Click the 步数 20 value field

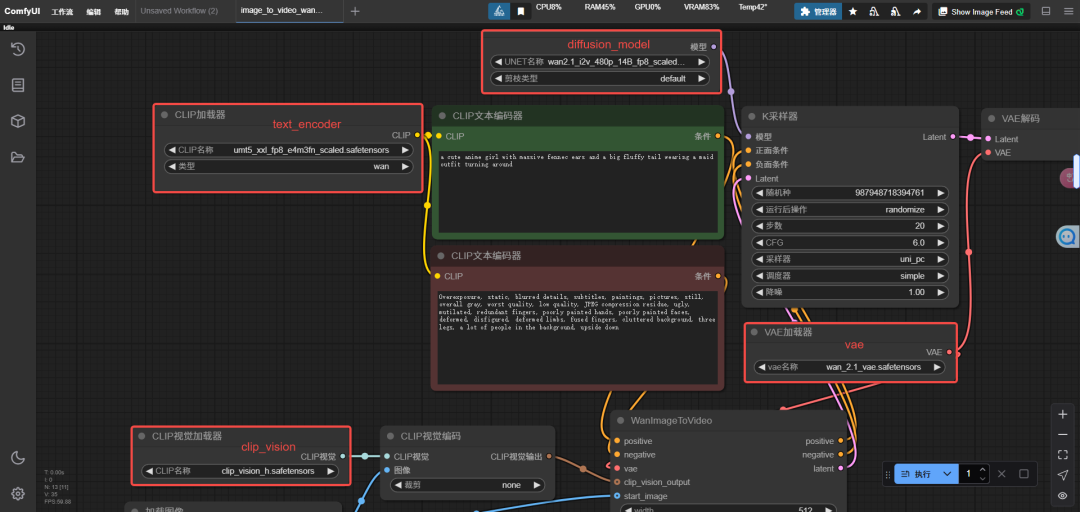click(849, 226)
